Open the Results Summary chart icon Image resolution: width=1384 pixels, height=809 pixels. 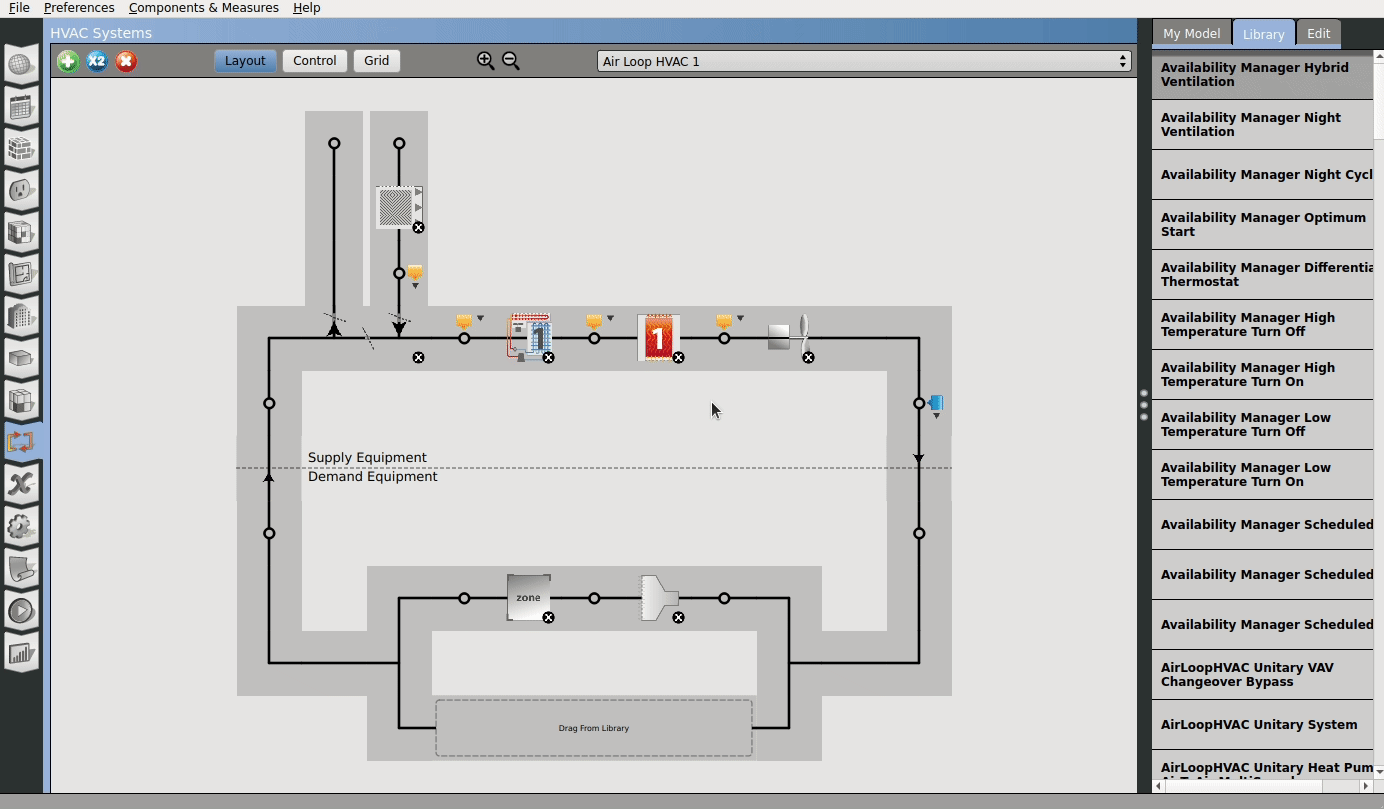(x=21, y=651)
